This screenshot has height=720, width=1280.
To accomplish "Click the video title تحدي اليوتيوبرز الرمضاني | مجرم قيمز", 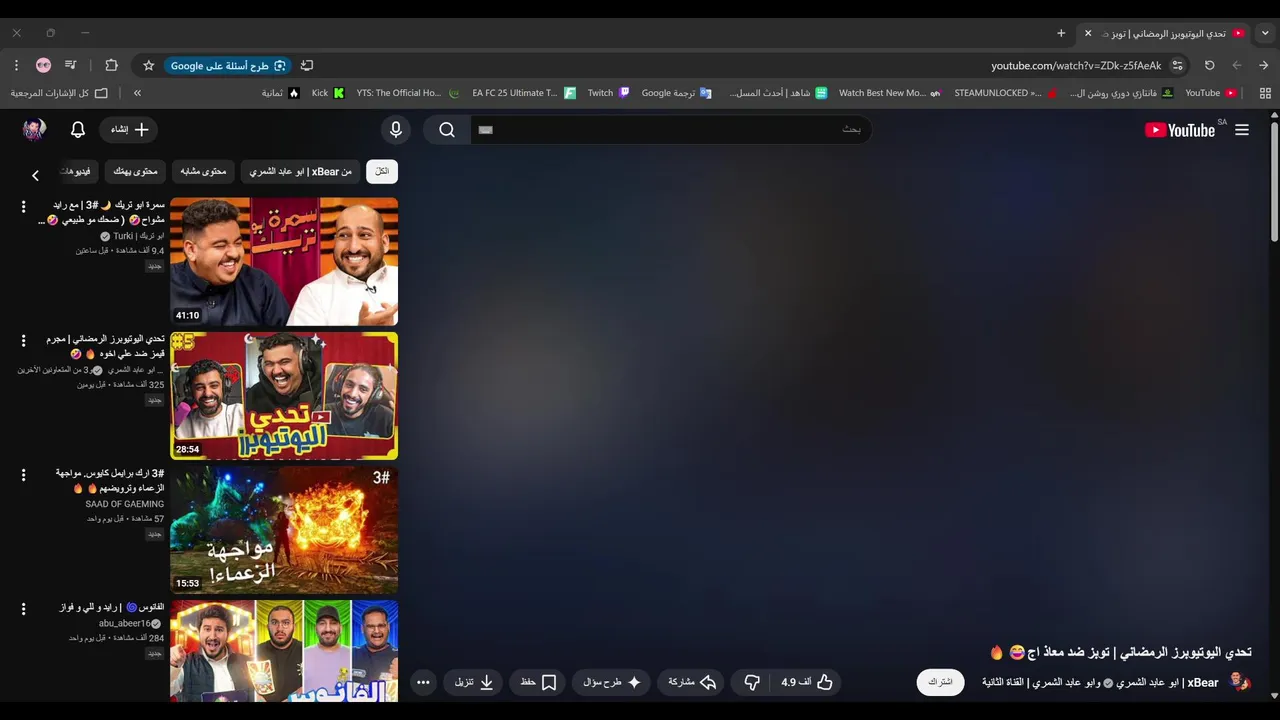I will [x=105, y=346].
